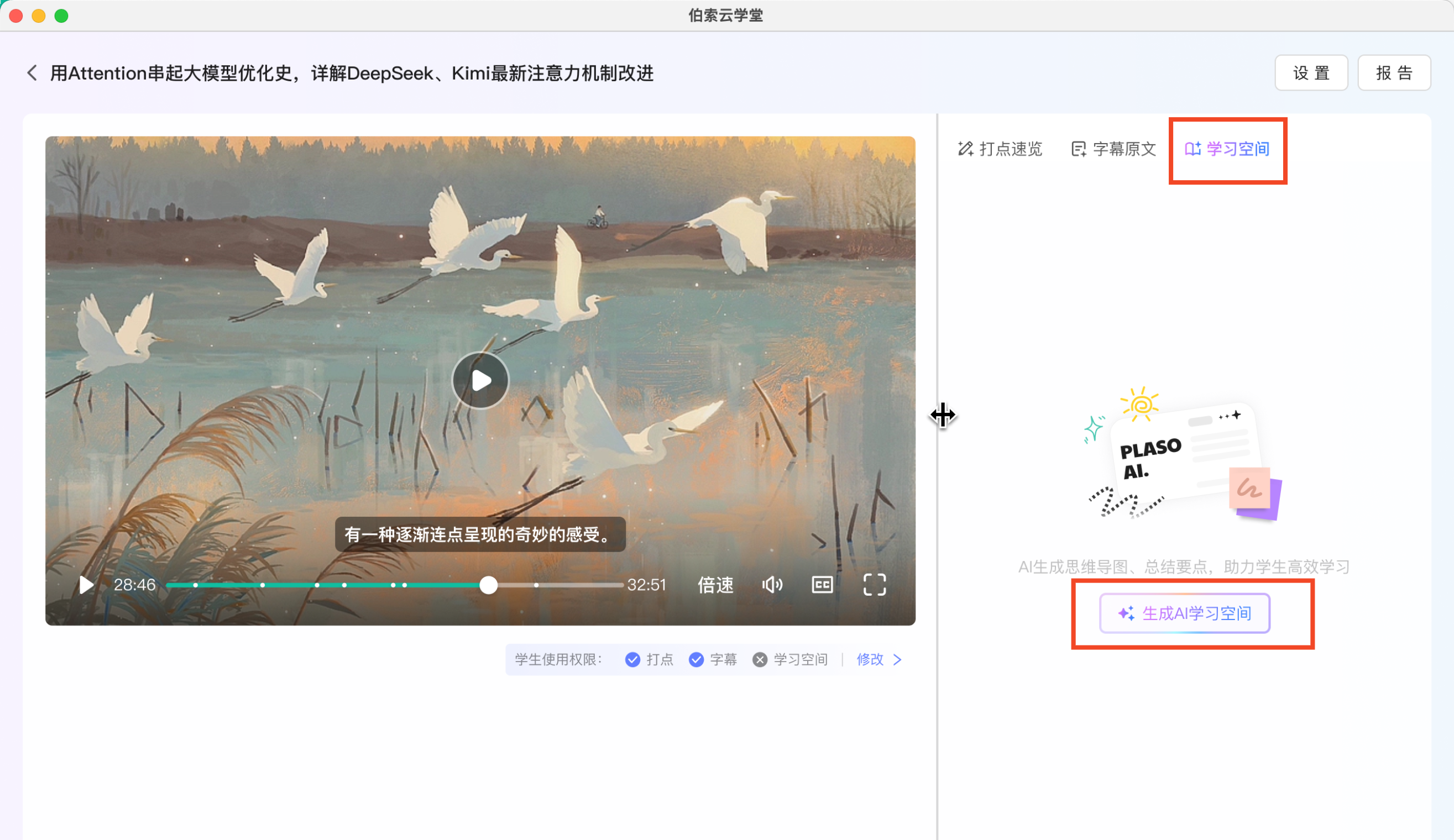This screenshot has width=1454, height=840.
Task: Click the pencil icon beside 打点速览
Action: pyautogui.click(x=965, y=149)
